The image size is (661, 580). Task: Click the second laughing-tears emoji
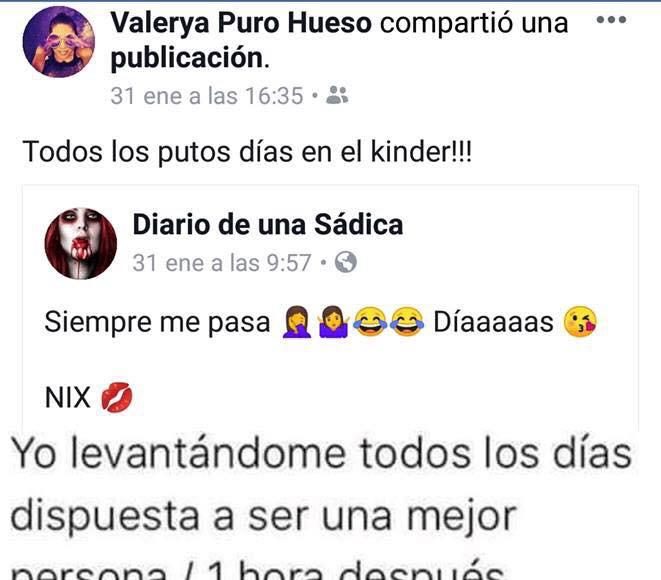coord(407,322)
